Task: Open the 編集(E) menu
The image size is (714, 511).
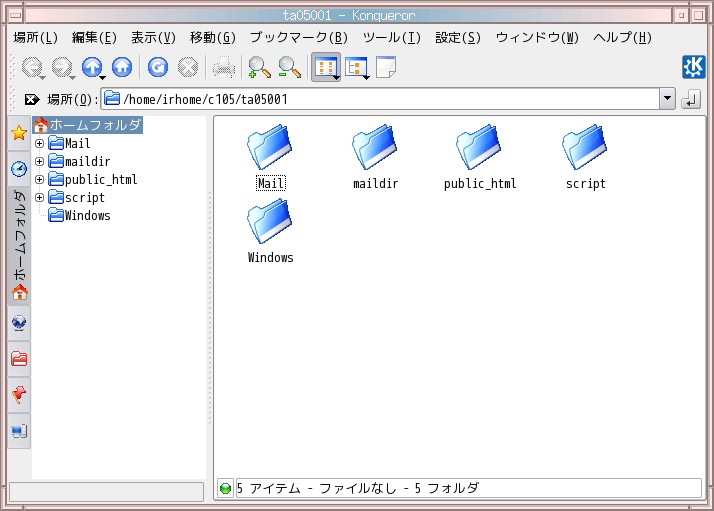Action: click(94, 37)
